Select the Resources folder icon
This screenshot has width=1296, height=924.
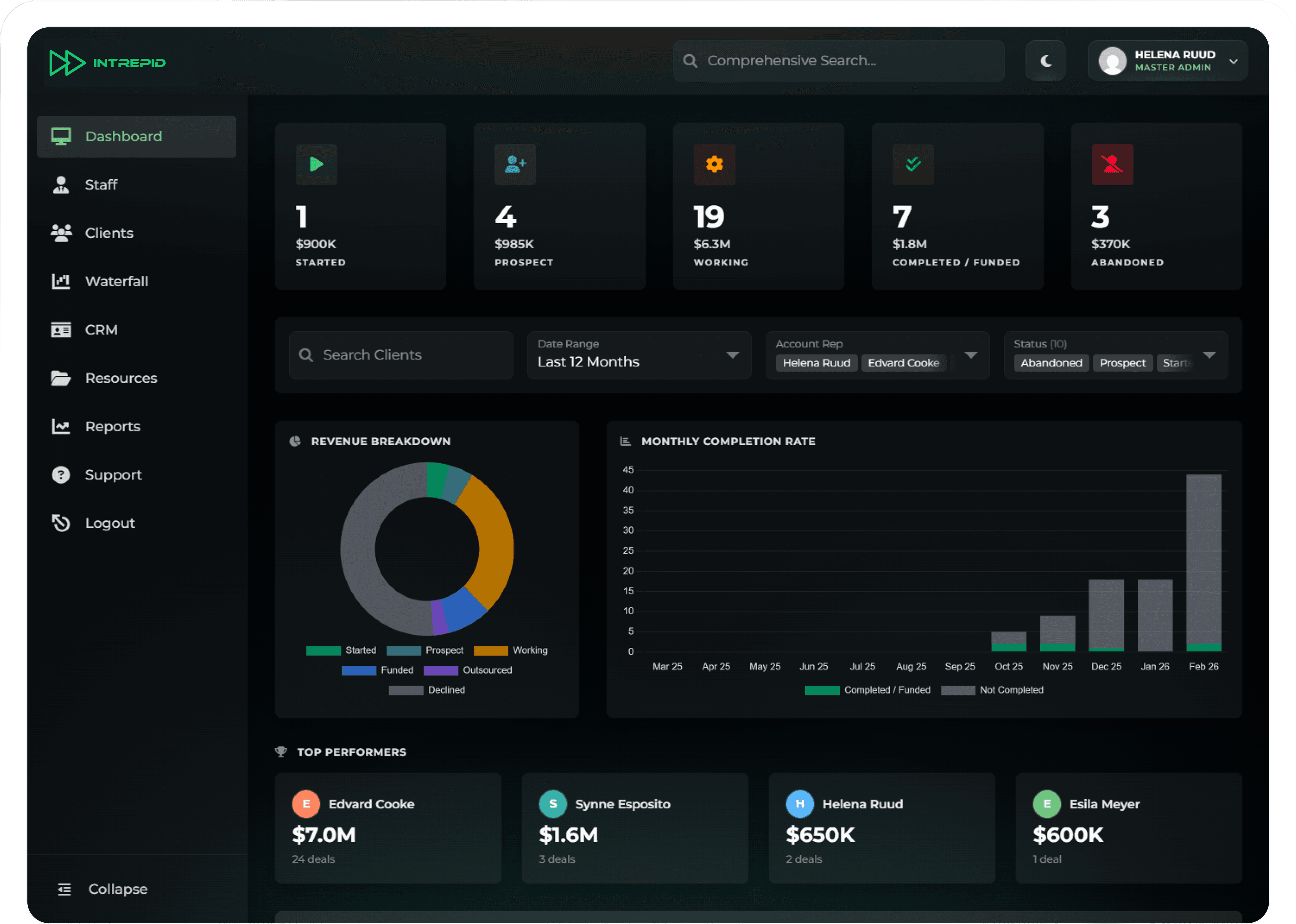pyautogui.click(x=60, y=378)
